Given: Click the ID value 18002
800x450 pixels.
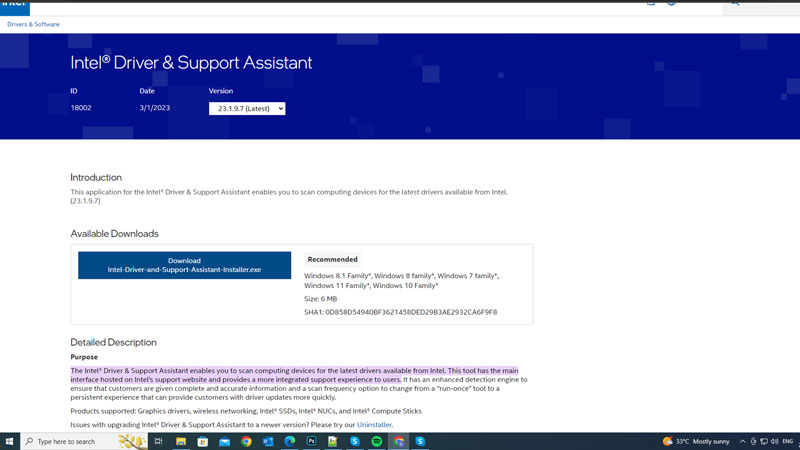Looking at the screenshot, I should point(81,108).
